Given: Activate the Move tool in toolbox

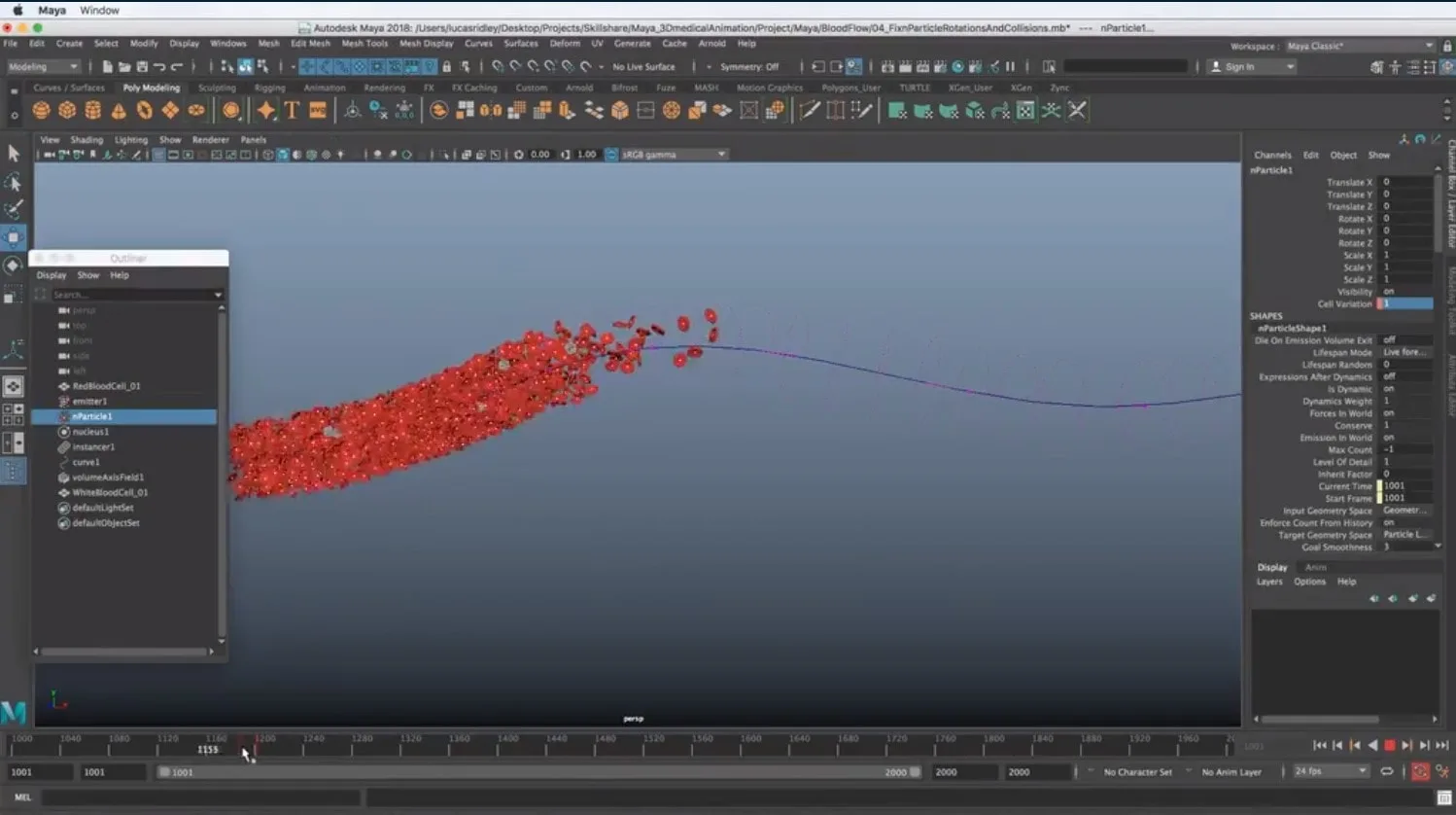Looking at the screenshot, I should pos(14,237).
